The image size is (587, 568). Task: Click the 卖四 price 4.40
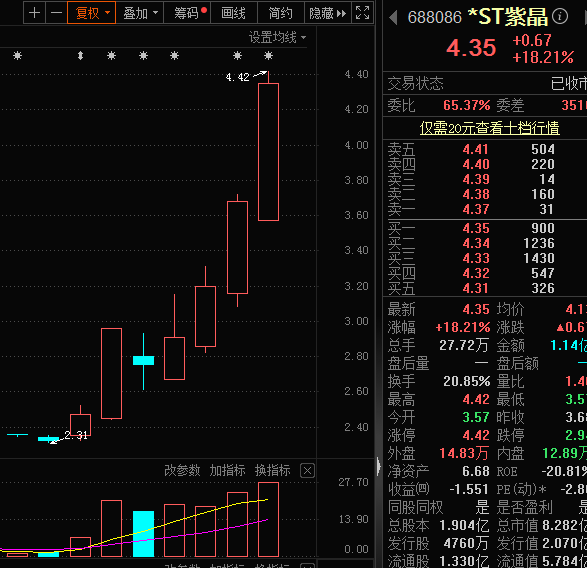(x=475, y=164)
